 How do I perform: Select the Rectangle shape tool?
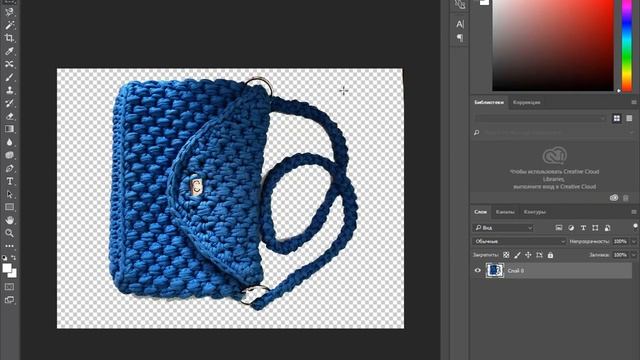click(9, 207)
